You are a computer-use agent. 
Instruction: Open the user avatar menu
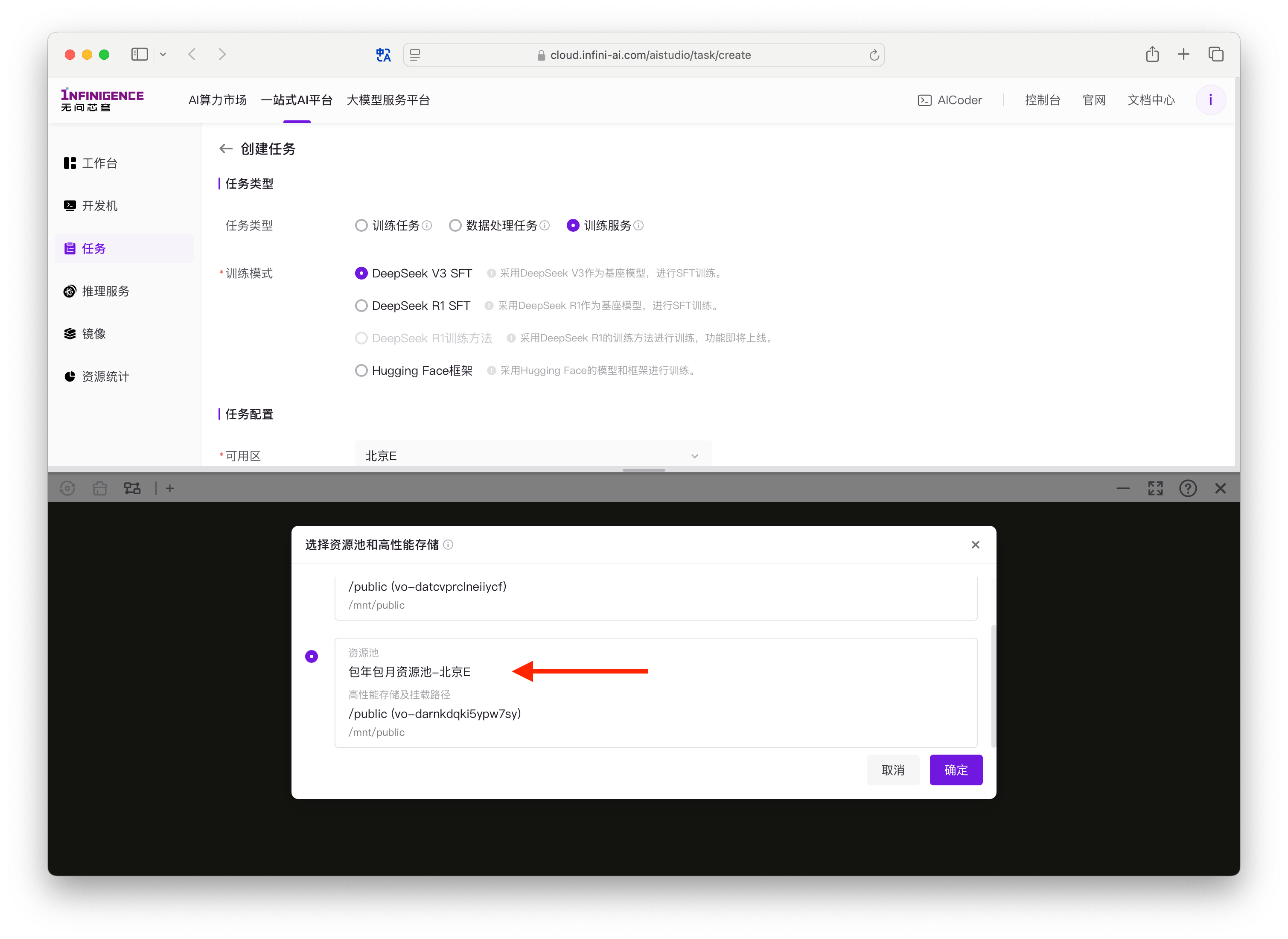click(x=1211, y=100)
